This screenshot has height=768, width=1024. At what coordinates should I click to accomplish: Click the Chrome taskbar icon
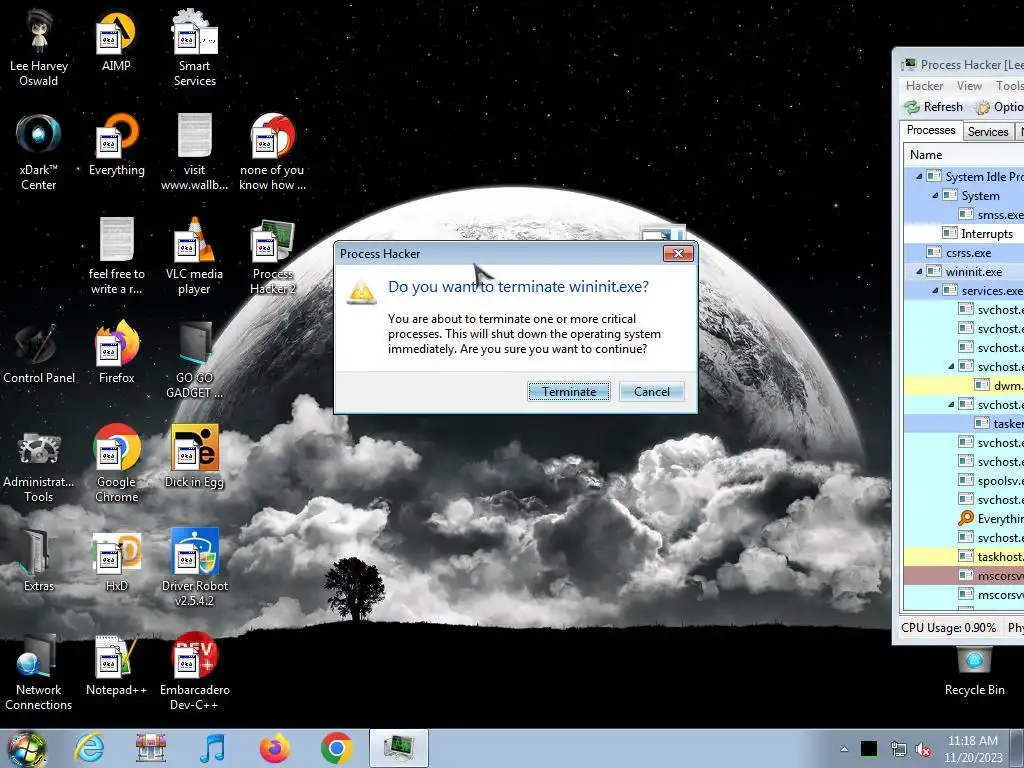coord(336,748)
